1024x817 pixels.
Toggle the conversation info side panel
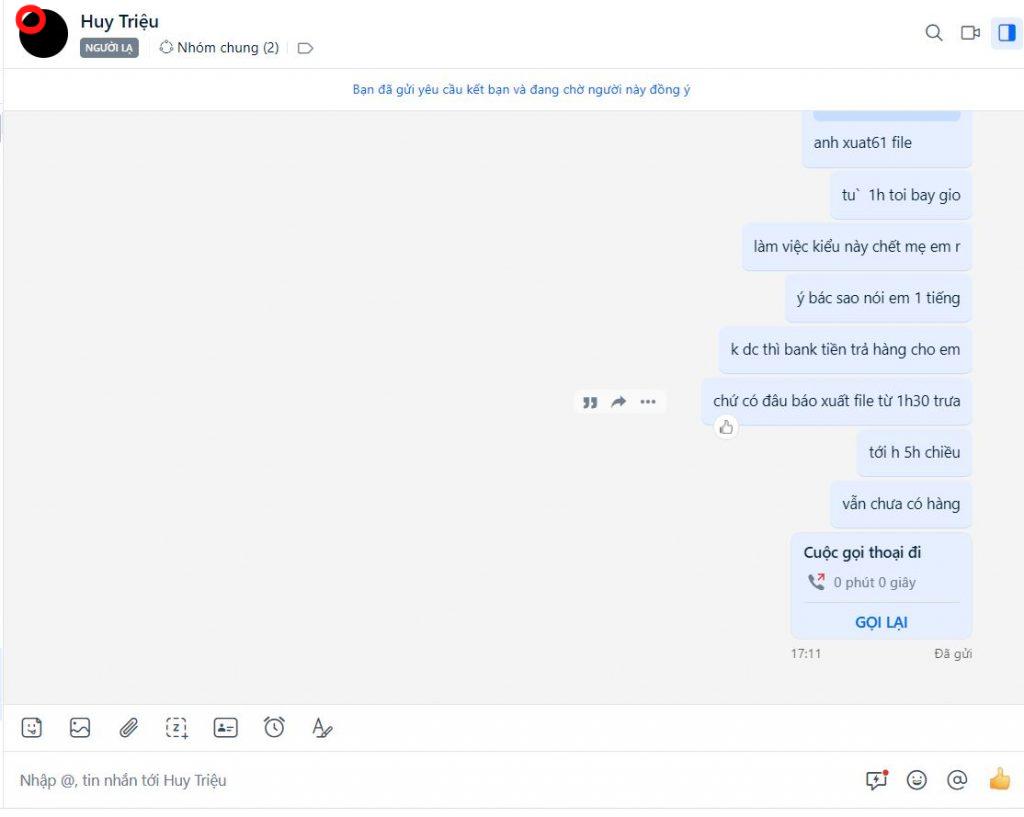1006,32
